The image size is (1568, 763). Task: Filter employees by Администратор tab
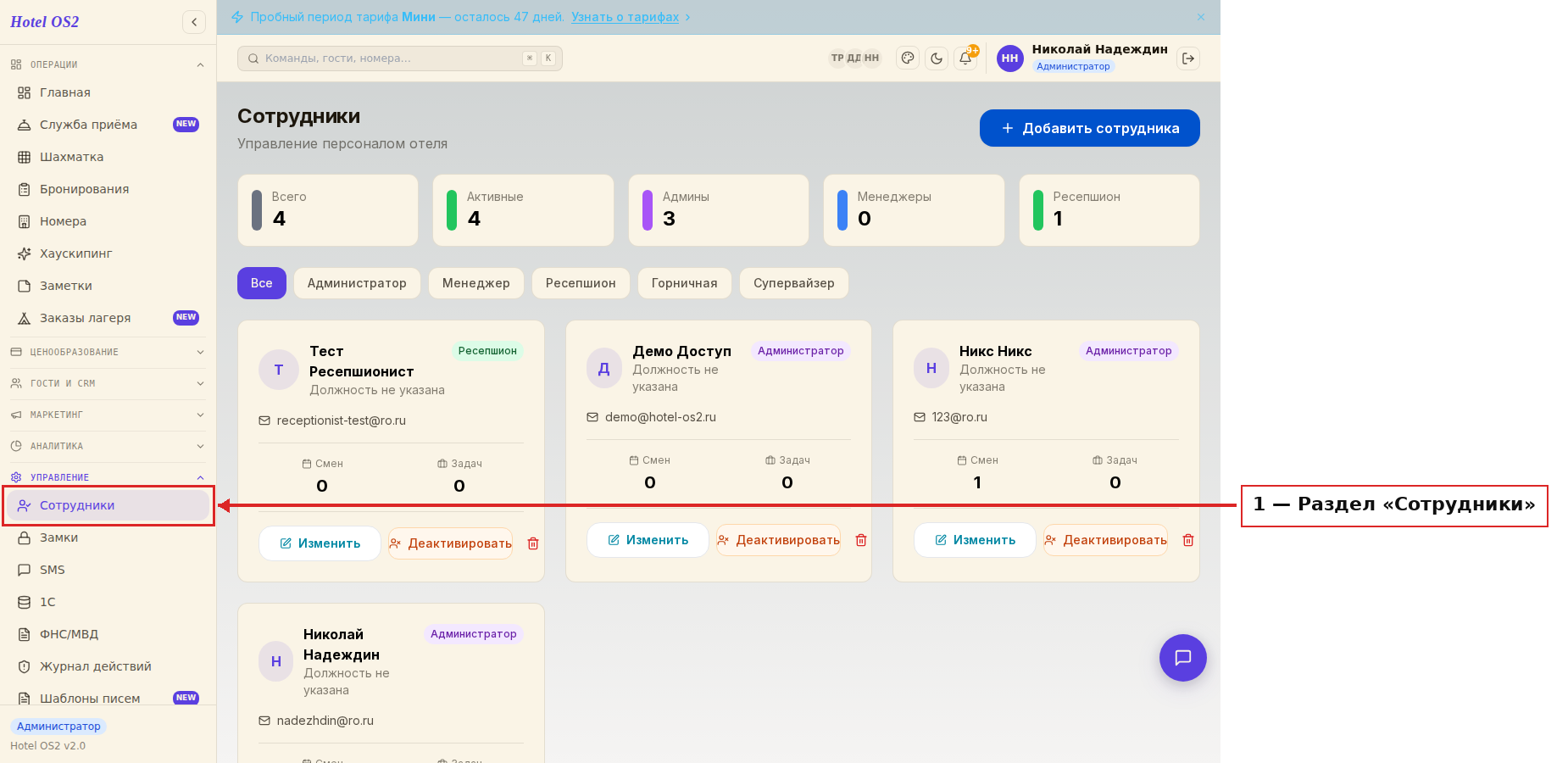(357, 283)
